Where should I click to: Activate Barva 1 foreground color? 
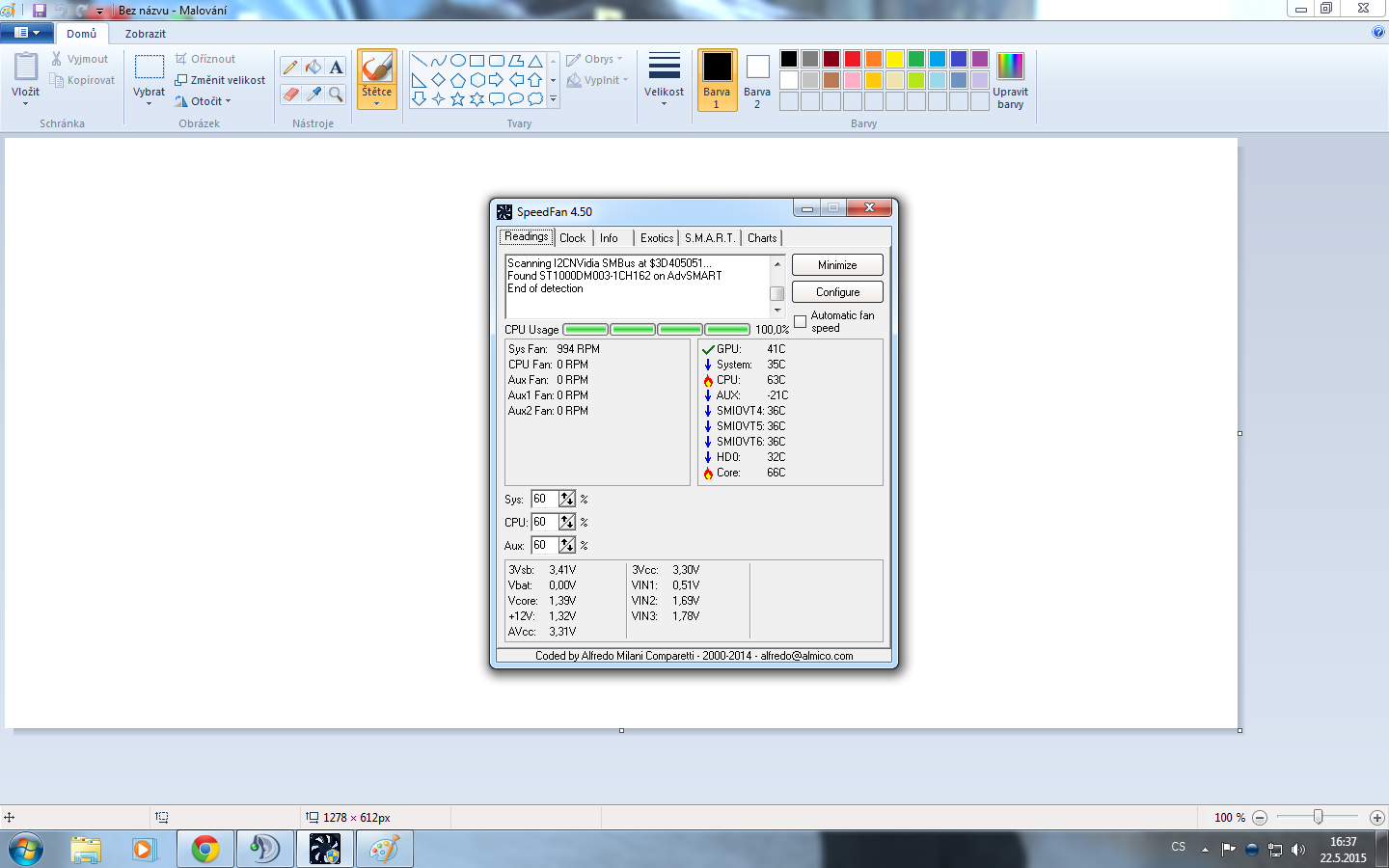click(x=717, y=80)
